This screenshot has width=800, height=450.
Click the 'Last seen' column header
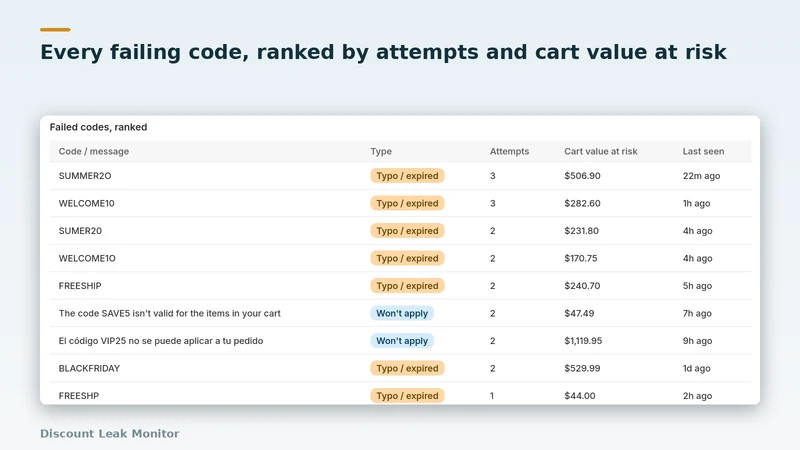click(x=703, y=152)
